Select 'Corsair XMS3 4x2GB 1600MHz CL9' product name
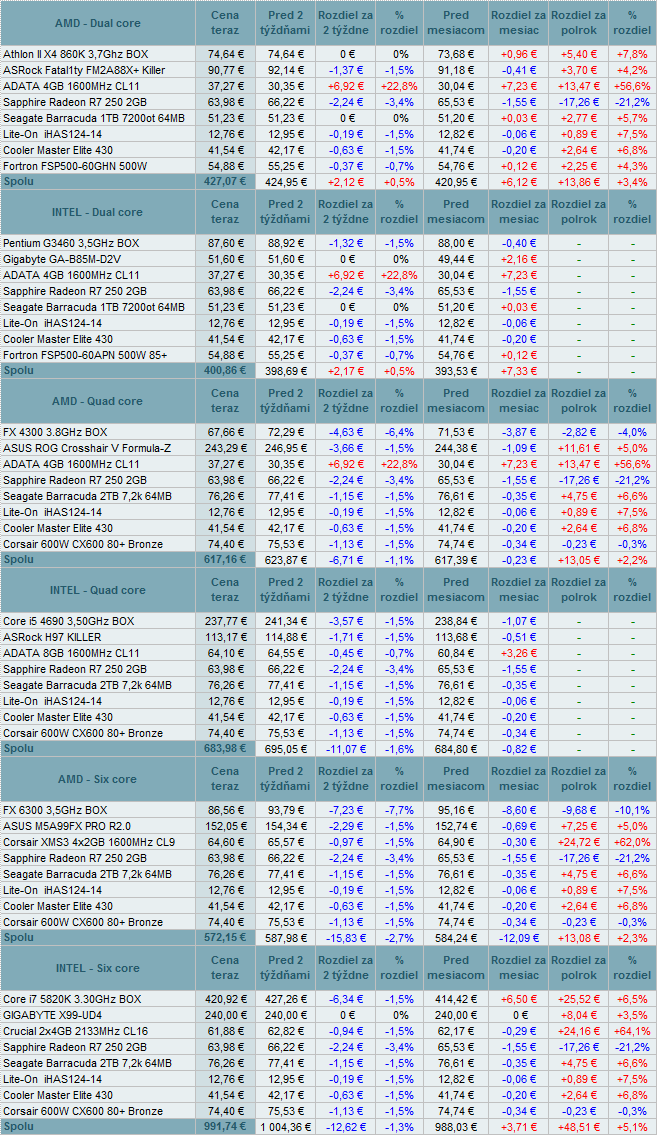This screenshot has height=1135, width=657. pyautogui.click(x=89, y=842)
